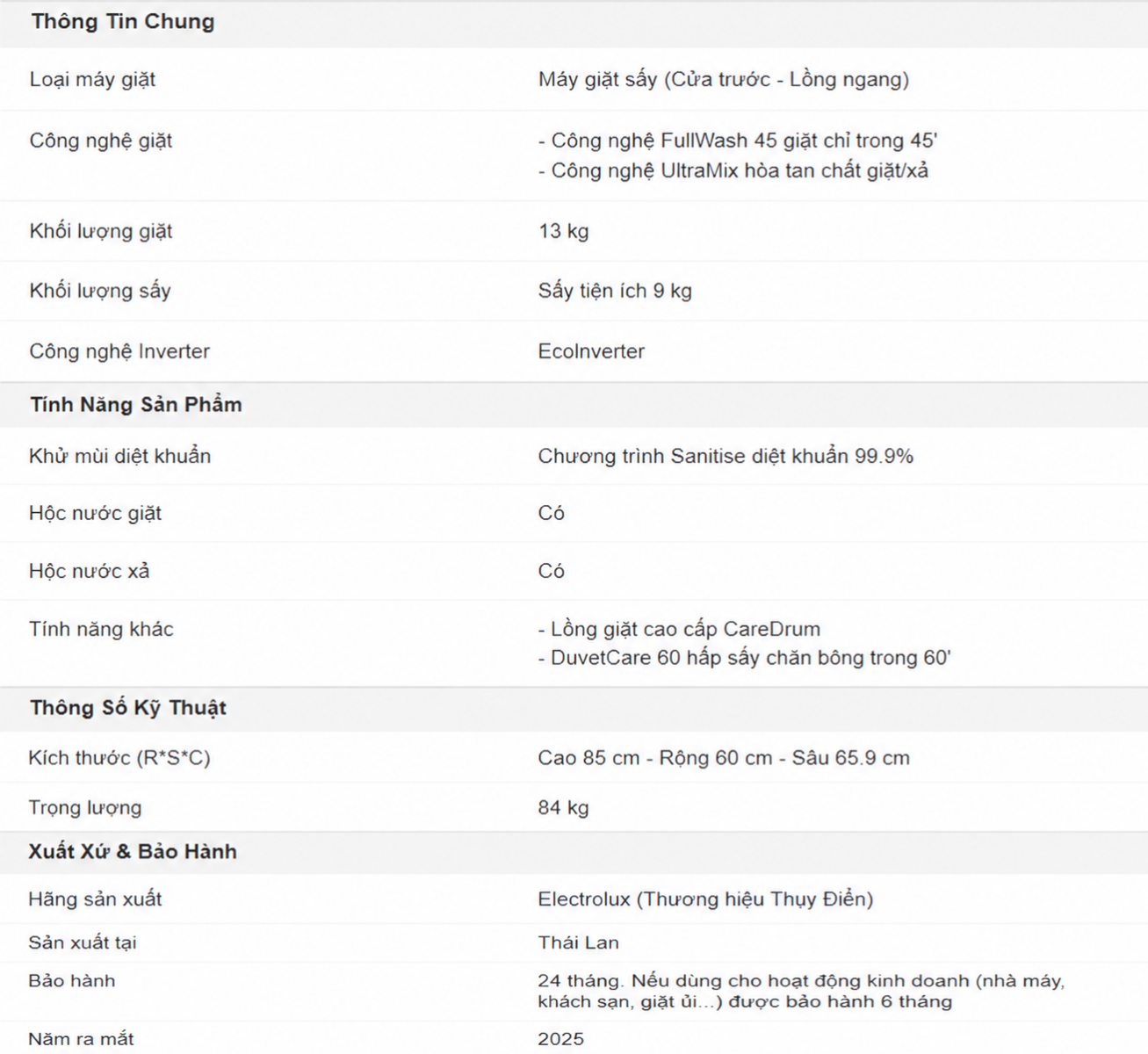Viewport: 1148px width, 1054px height.
Task: Click the FullWash 45 technology line
Action: pos(738,141)
